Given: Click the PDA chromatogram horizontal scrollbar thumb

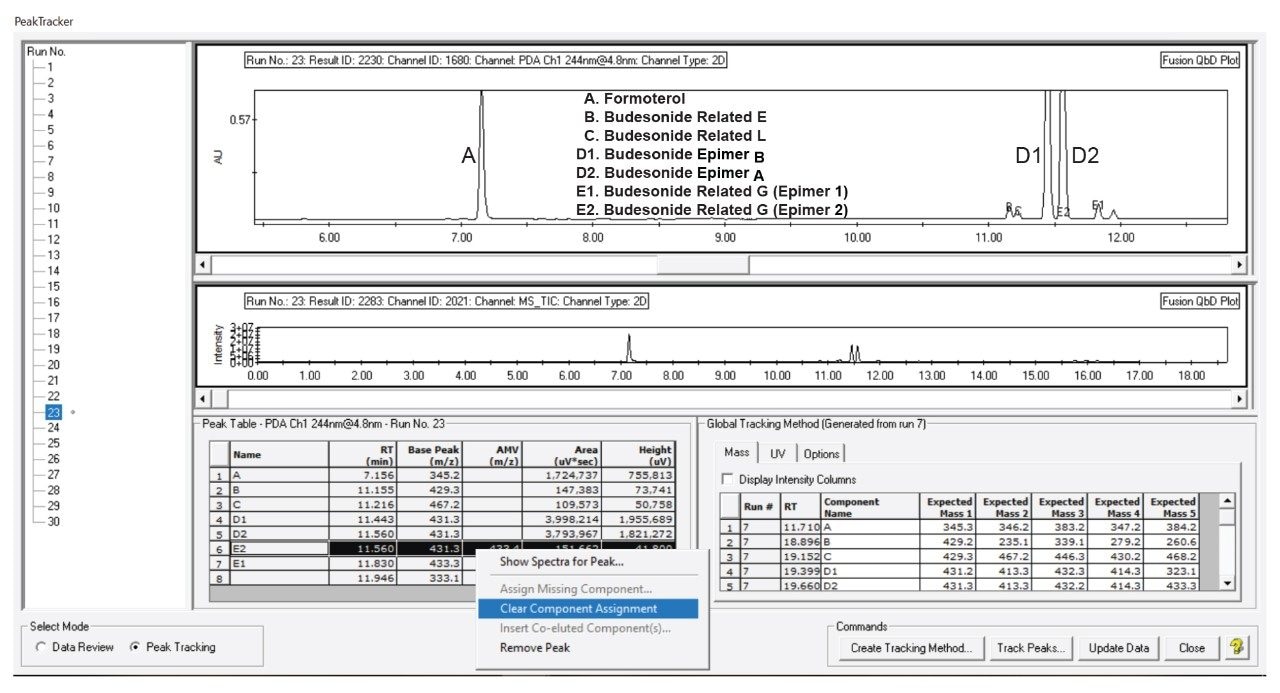Looking at the screenshot, I should coord(716,265).
